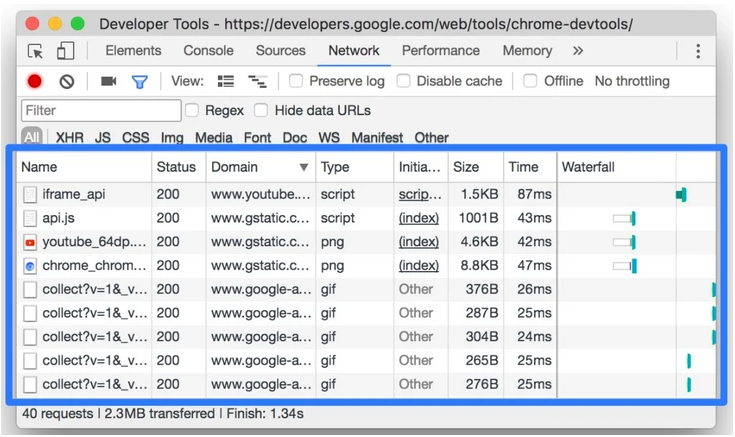Select the All filter type
This screenshot has height=437, width=735.
31,137
